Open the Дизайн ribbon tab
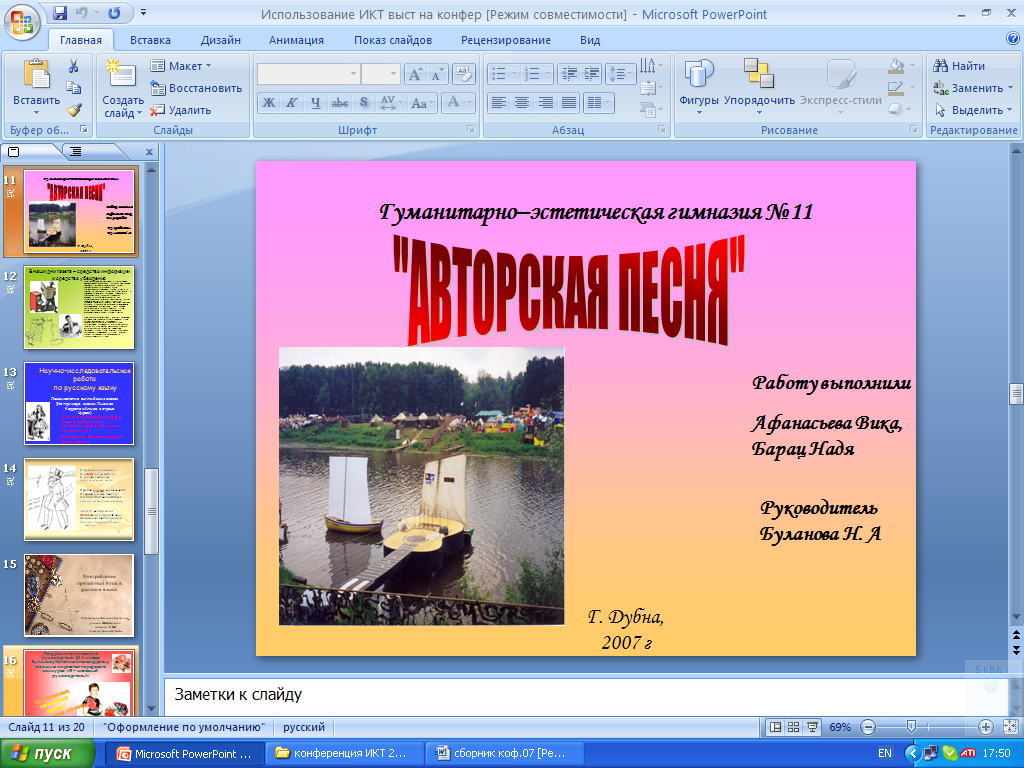The height and width of the screenshot is (768, 1024). click(x=219, y=40)
